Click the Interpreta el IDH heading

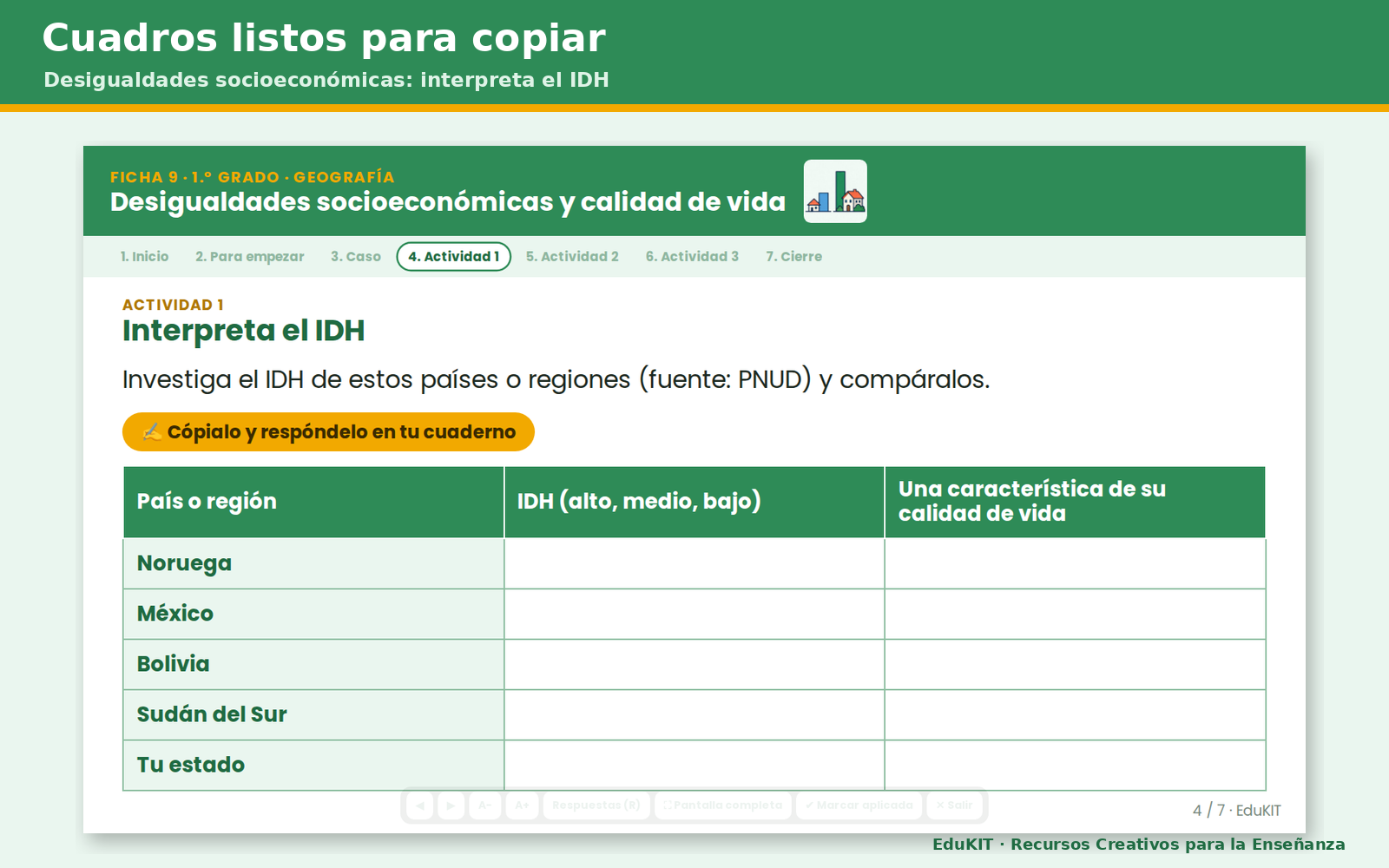tap(243, 331)
